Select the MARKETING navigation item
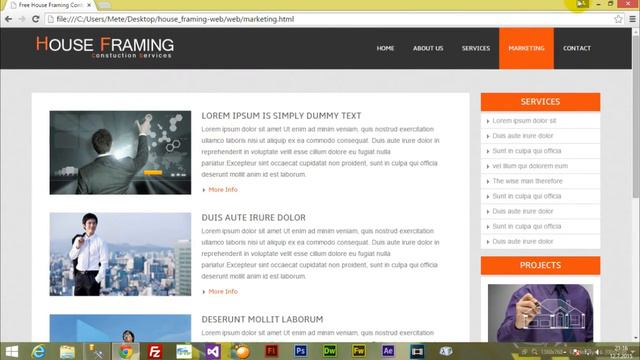 526,48
